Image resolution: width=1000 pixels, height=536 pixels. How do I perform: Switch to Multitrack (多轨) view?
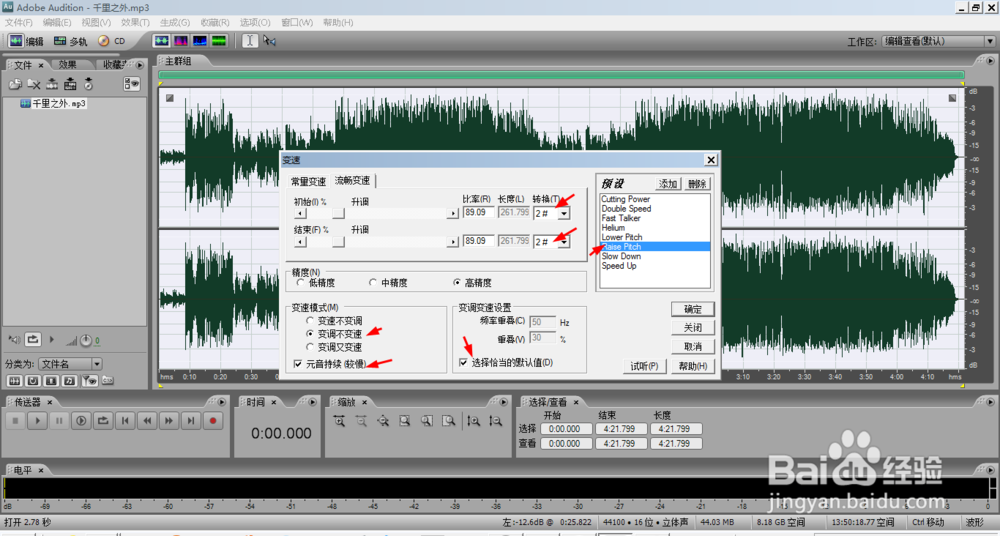(x=70, y=41)
